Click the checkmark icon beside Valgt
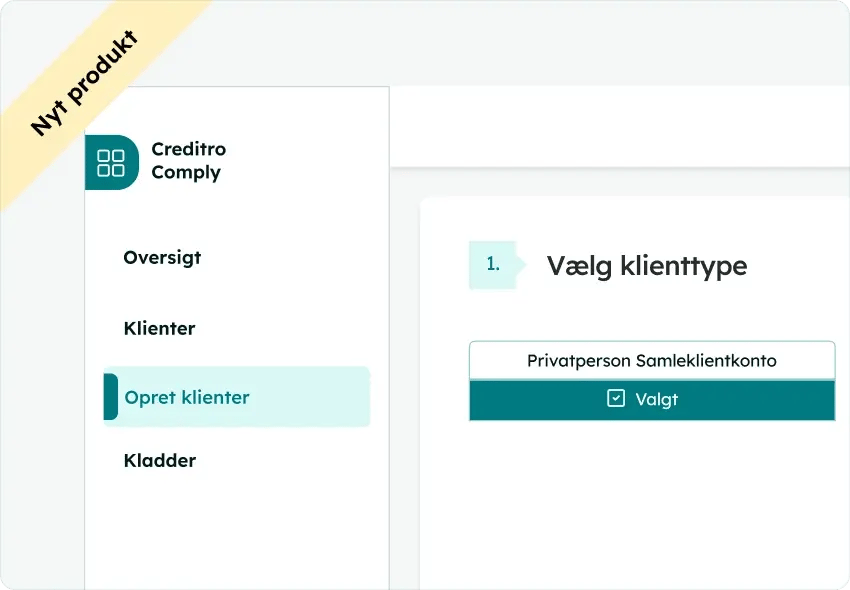The height and width of the screenshot is (590, 850). pos(616,399)
